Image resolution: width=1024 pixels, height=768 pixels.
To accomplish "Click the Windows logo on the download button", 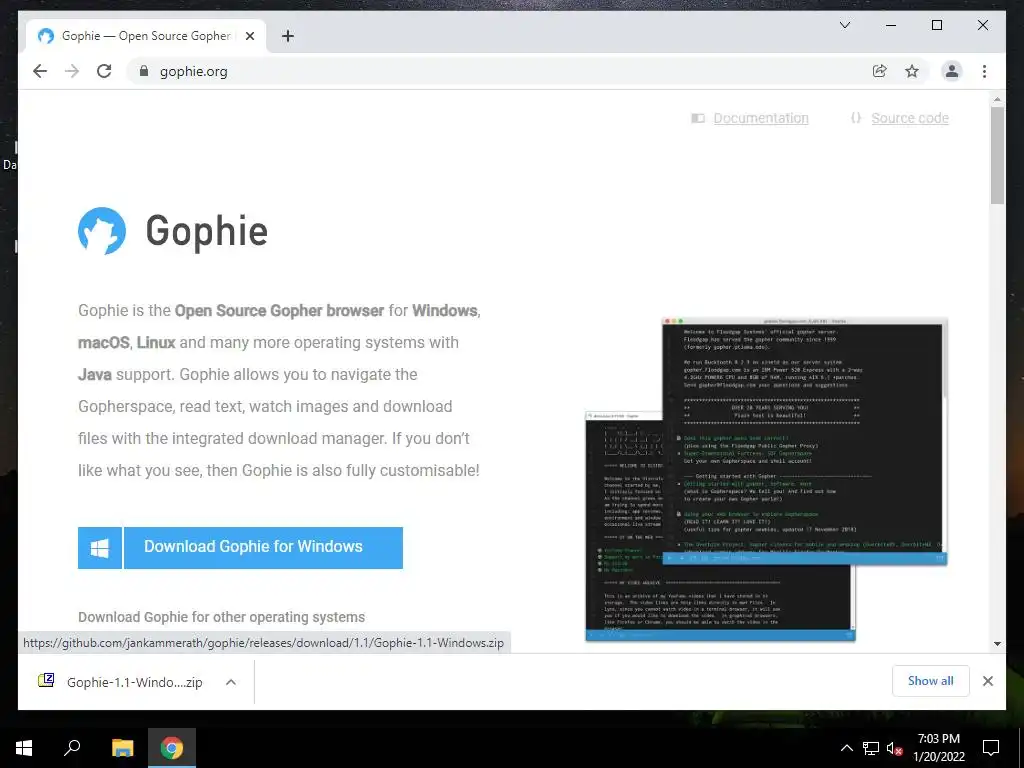I will (x=99, y=548).
